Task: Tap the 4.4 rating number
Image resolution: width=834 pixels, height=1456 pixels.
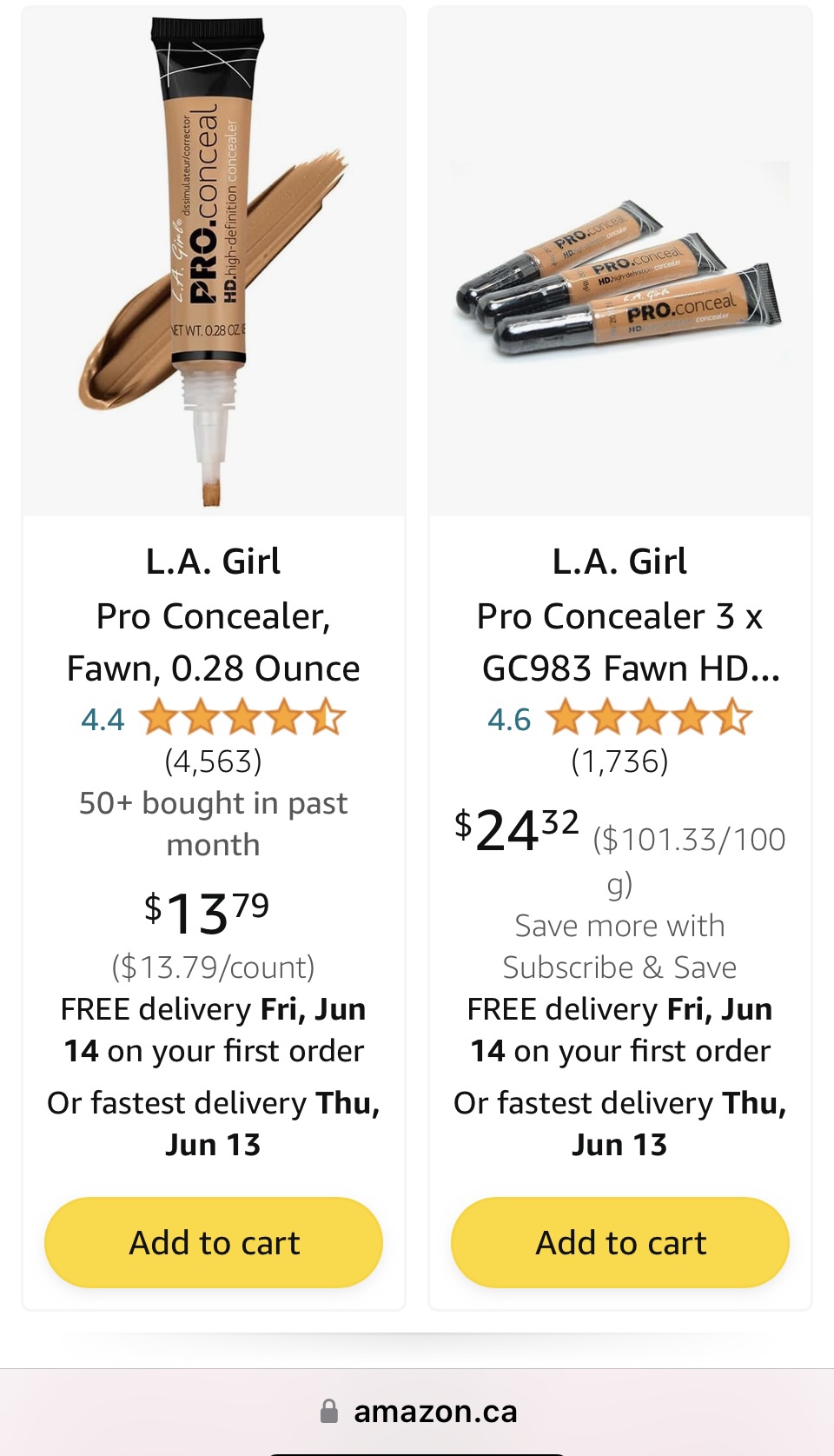Action: (x=103, y=720)
